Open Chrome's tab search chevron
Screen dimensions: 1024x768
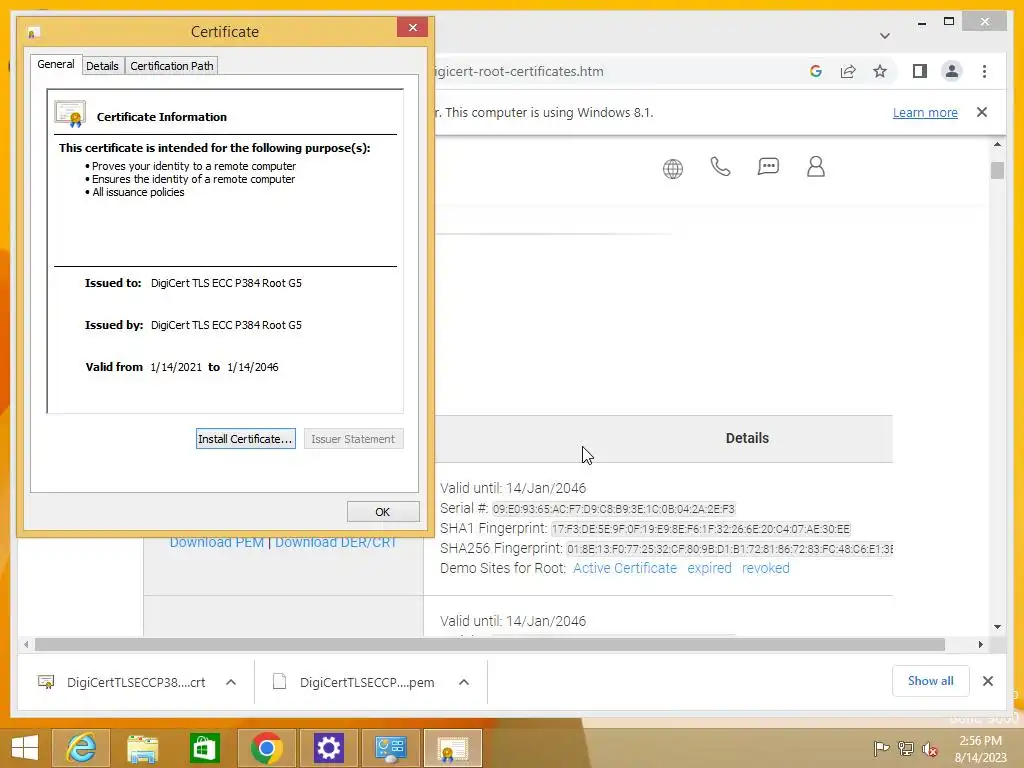[884, 36]
